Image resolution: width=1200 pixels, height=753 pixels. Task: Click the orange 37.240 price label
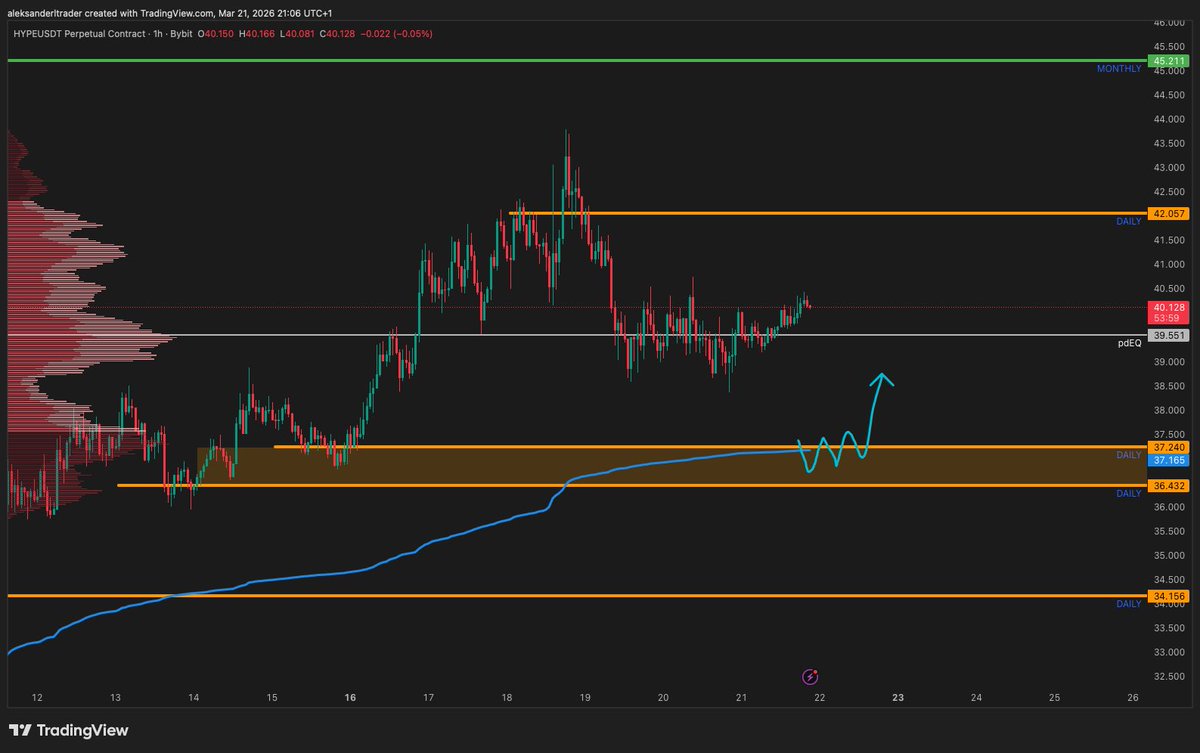[1169, 447]
